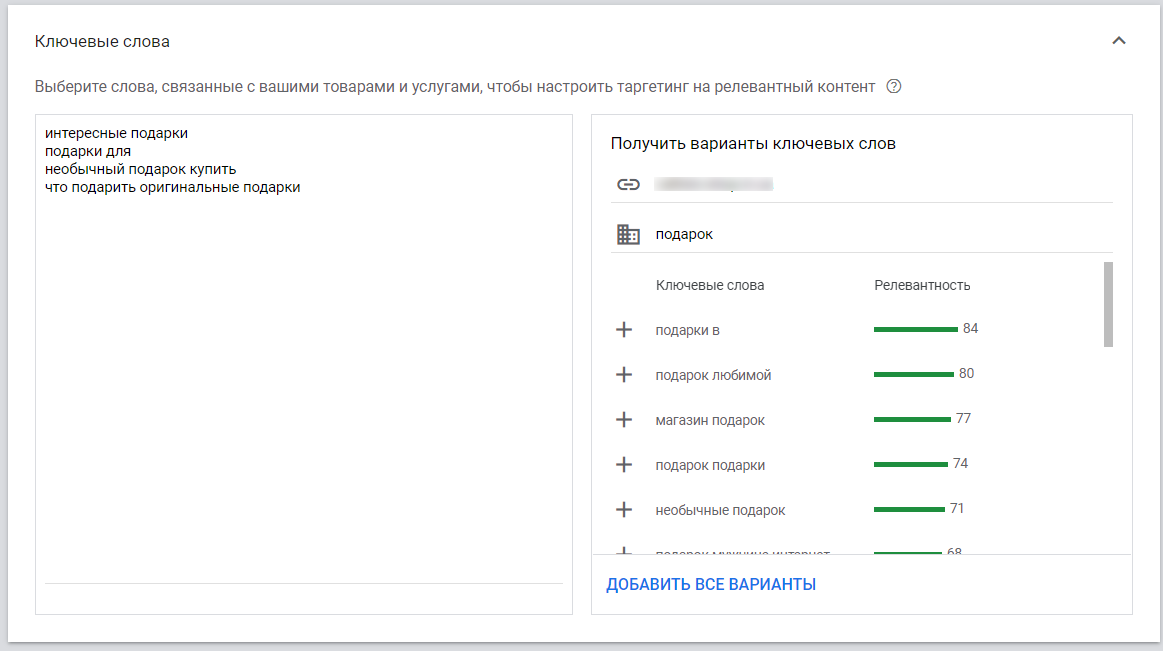Place cursor on line "необычный подарок купить"
1163x651 pixels.
click(141, 169)
